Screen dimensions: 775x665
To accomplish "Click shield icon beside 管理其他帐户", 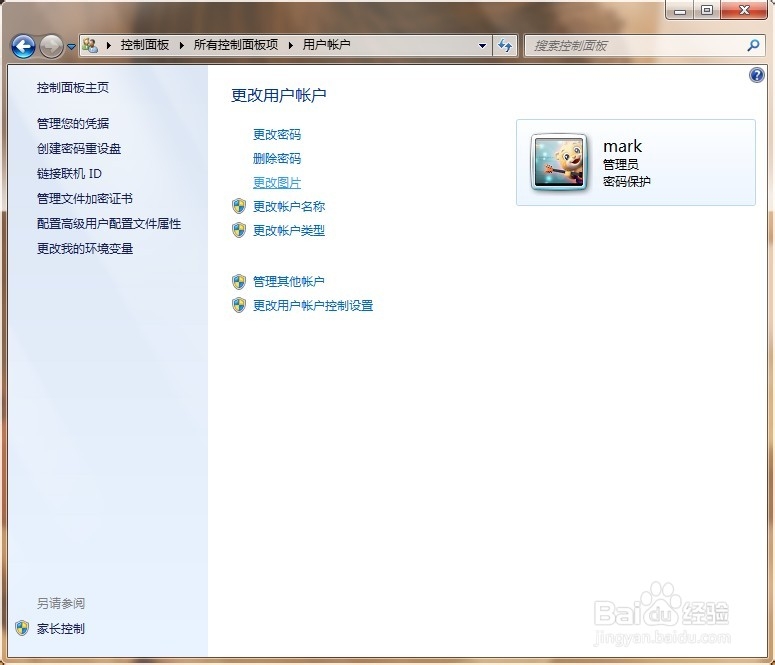I will coord(239,281).
